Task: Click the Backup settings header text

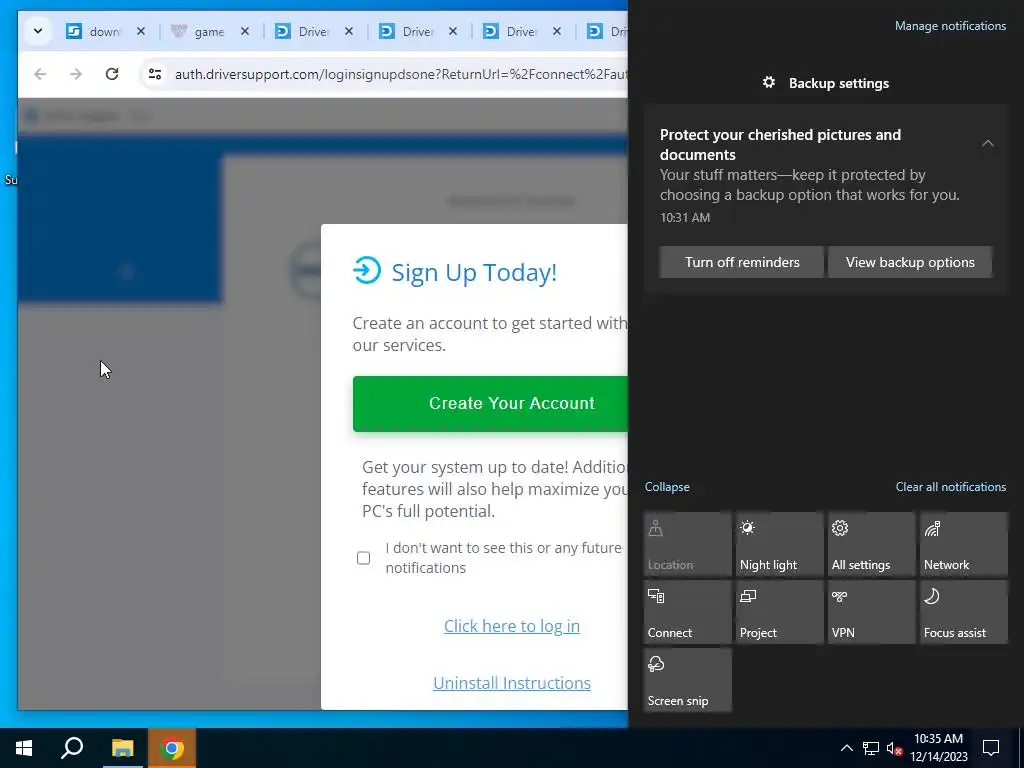Action: tap(839, 83)
